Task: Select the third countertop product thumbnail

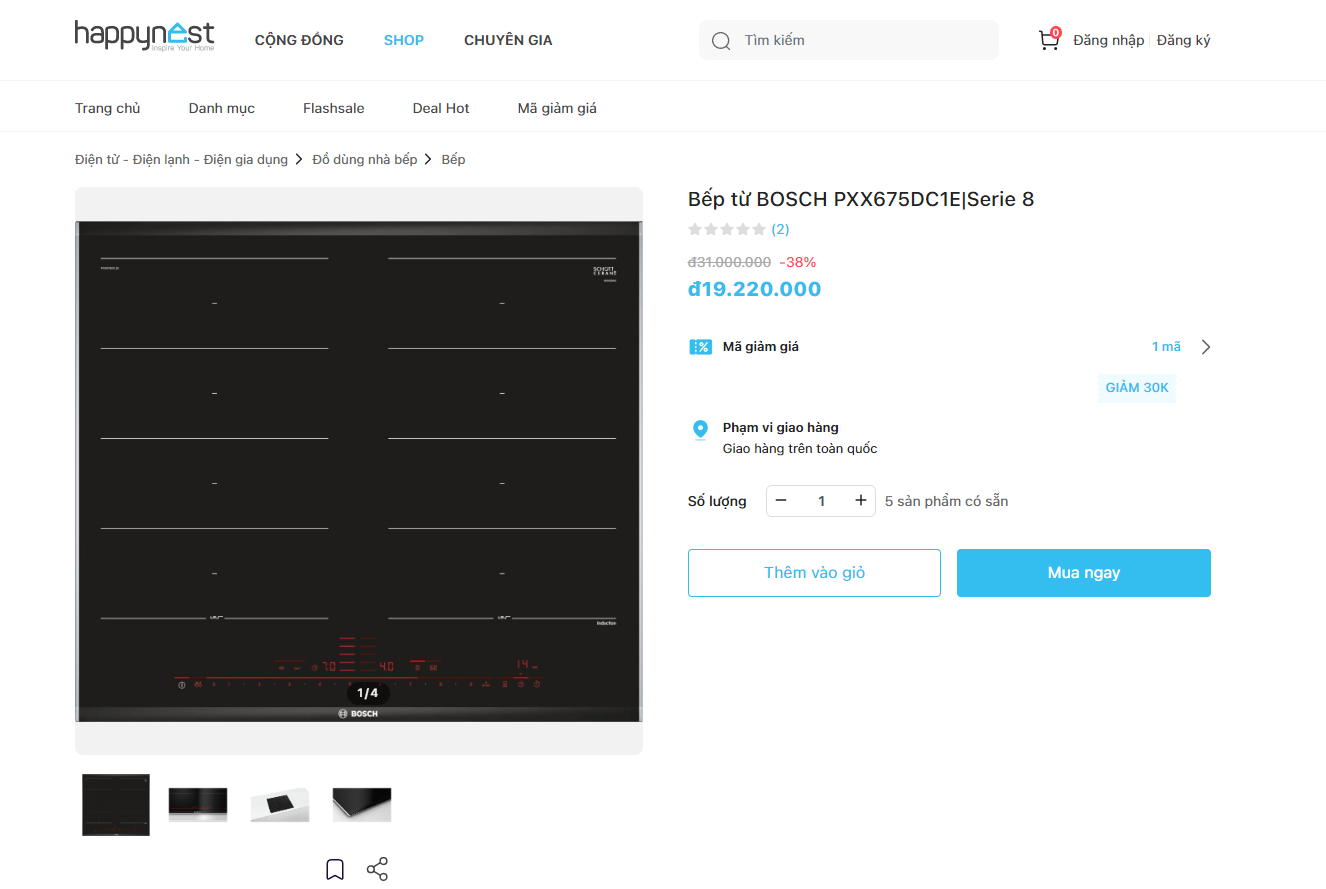Action: [x=280, y=804]
